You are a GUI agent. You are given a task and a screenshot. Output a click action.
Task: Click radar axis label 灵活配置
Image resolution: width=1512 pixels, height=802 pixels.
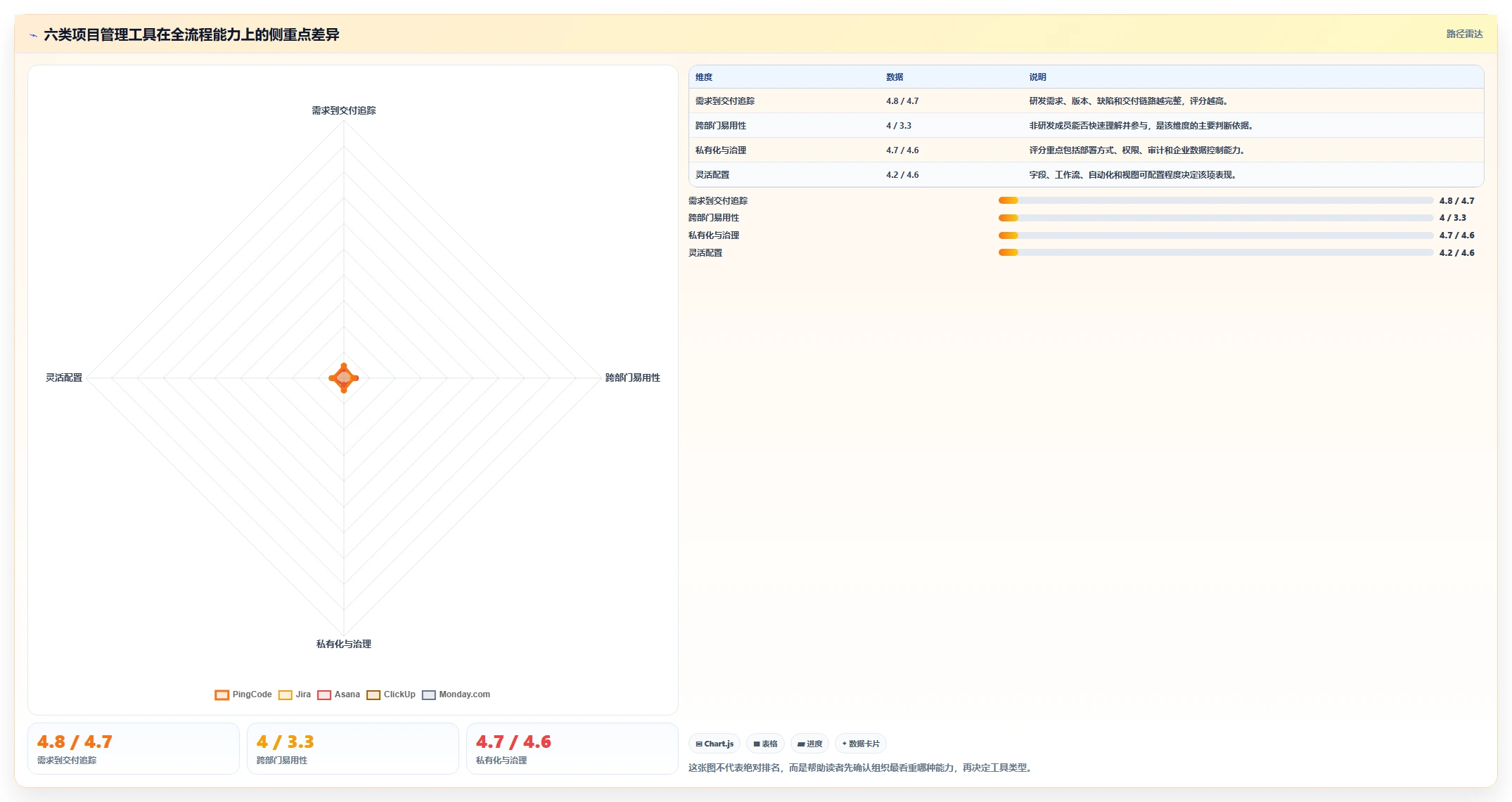64,377
